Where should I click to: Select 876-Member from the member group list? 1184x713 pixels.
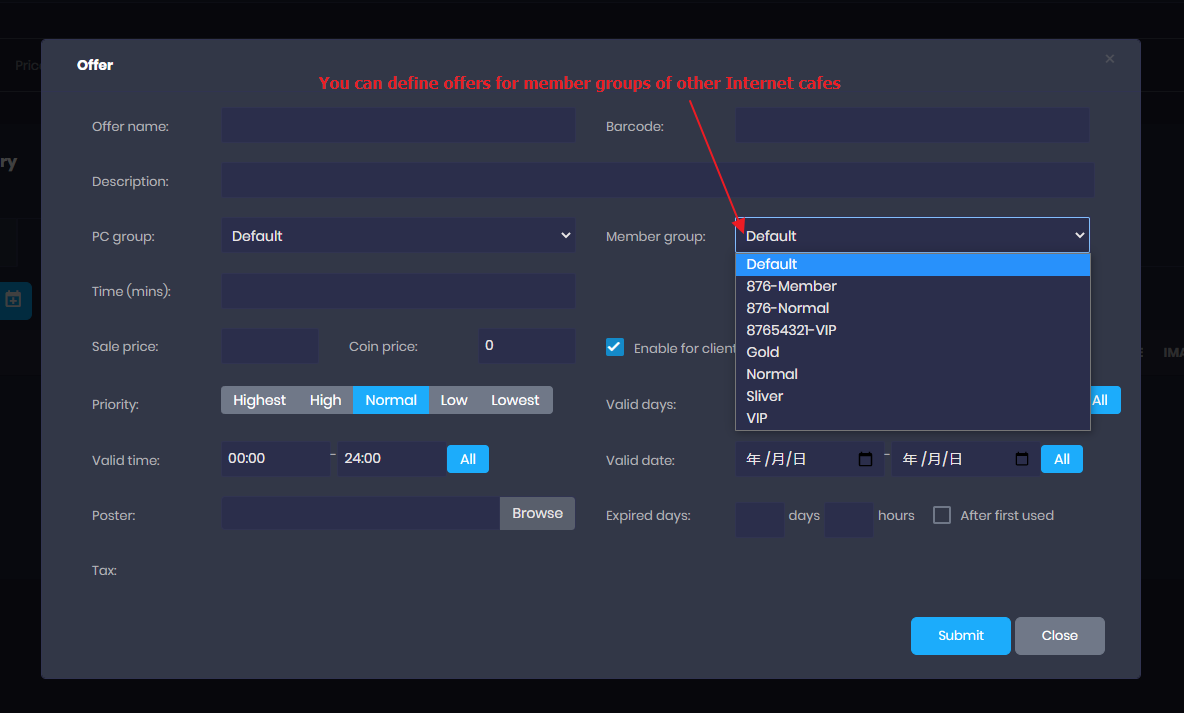pos(791,286)
